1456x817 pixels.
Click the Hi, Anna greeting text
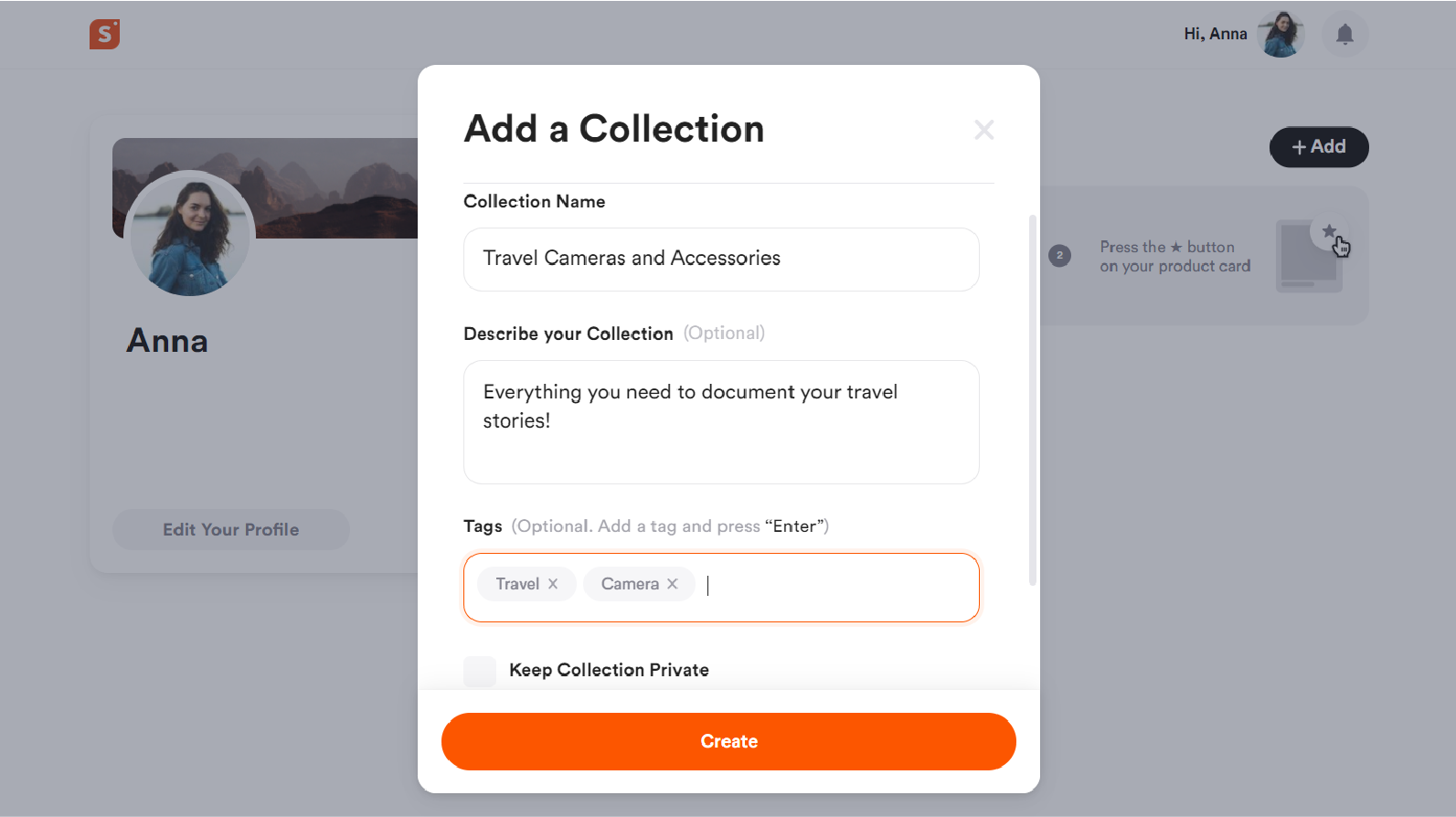(1215, 34)
